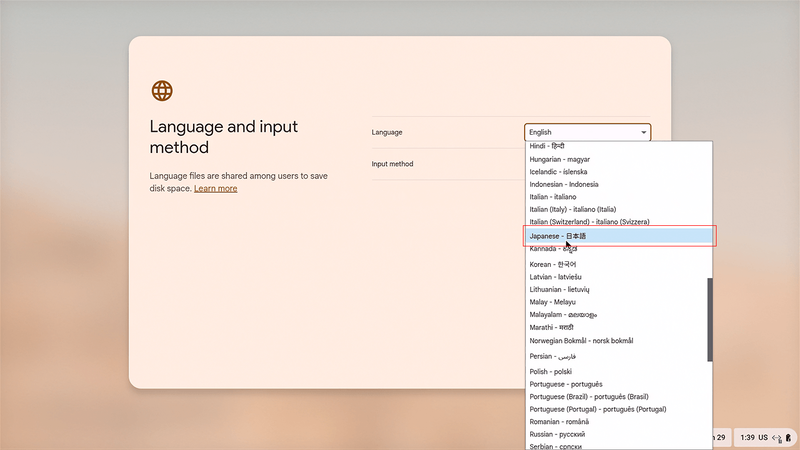800x450 pixels.
Task: Choose Indonesian - Indonesia language option
Action: click(618, 184)
